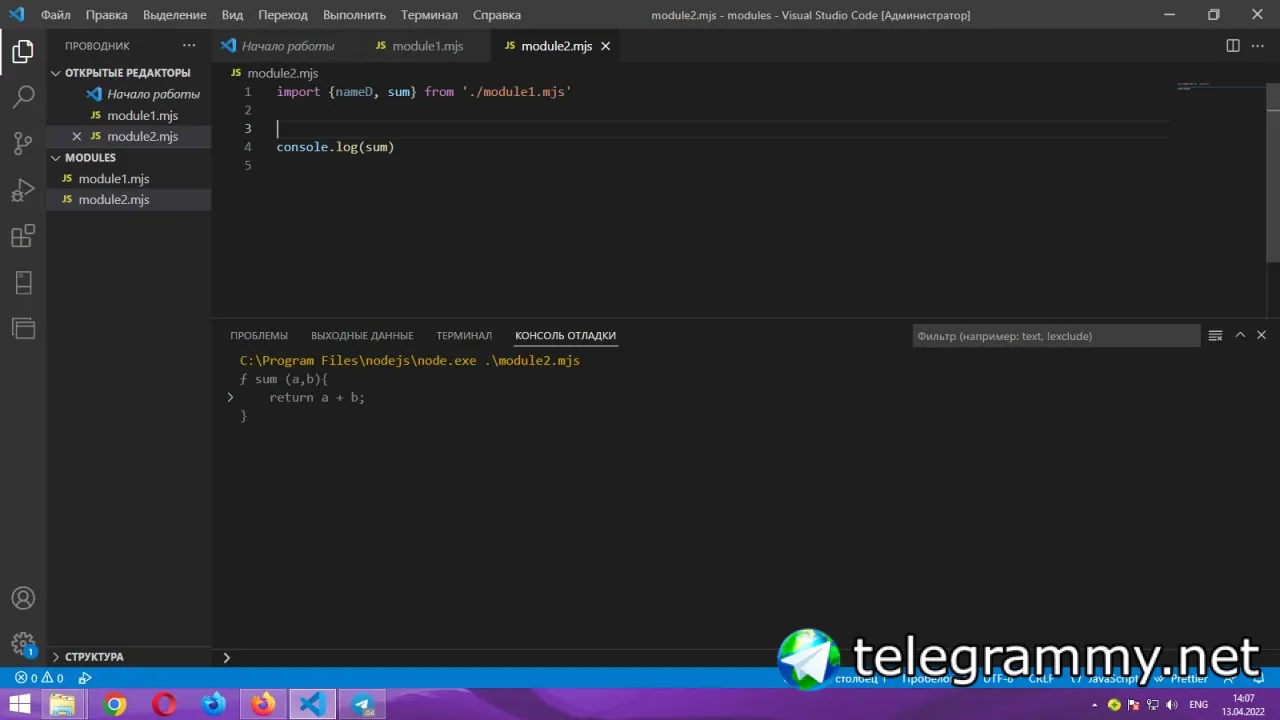This screenshot has height=720, width=1280.
Task: Open the Accounts menu icon
Action: coord(23,598)
